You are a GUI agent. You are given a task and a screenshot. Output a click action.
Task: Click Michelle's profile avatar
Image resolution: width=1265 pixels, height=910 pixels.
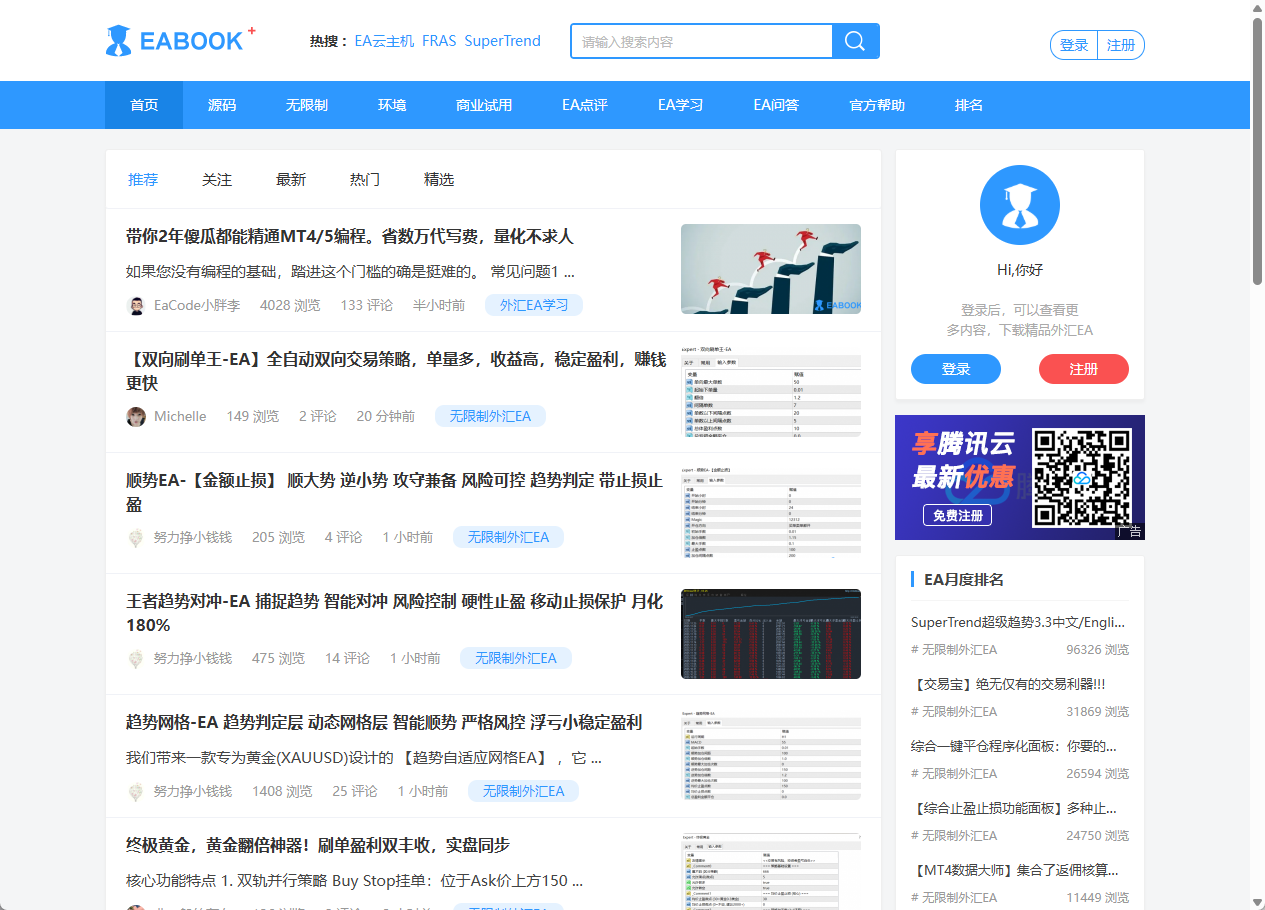136,416
